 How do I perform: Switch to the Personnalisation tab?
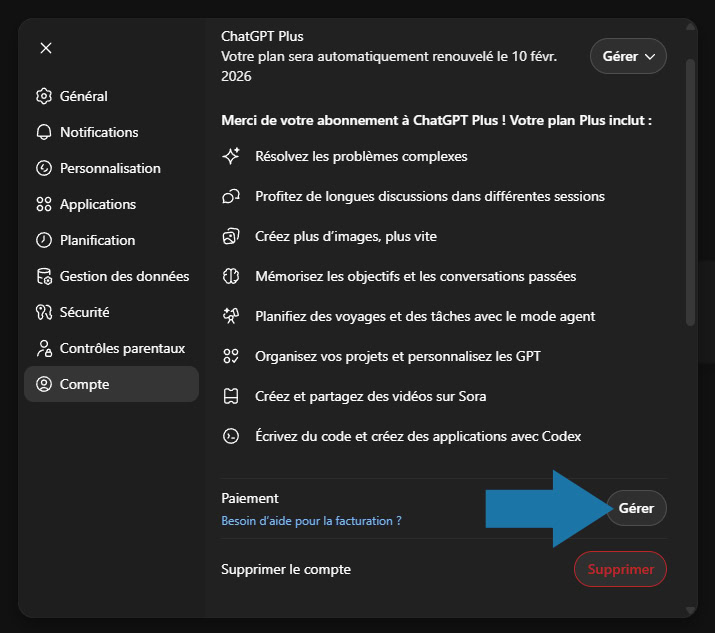[x=111, y=168]
